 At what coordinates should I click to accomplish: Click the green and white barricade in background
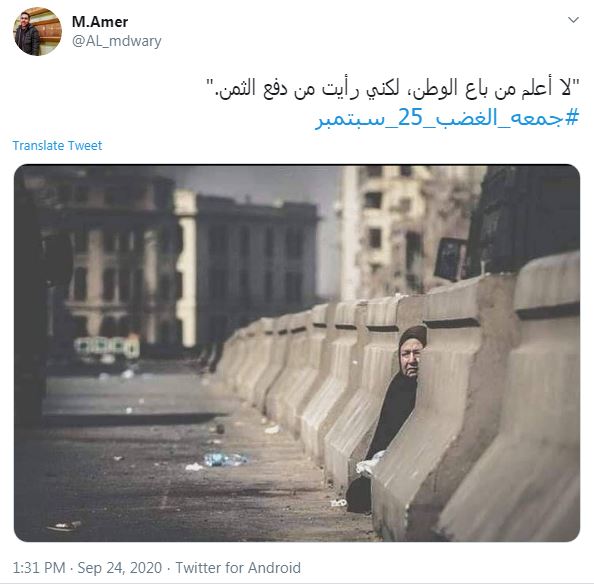[x=107, y=347]
